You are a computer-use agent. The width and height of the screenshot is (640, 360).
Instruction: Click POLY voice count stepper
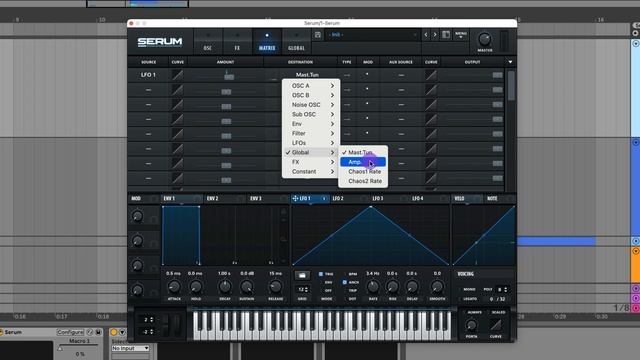pos(502,289)
